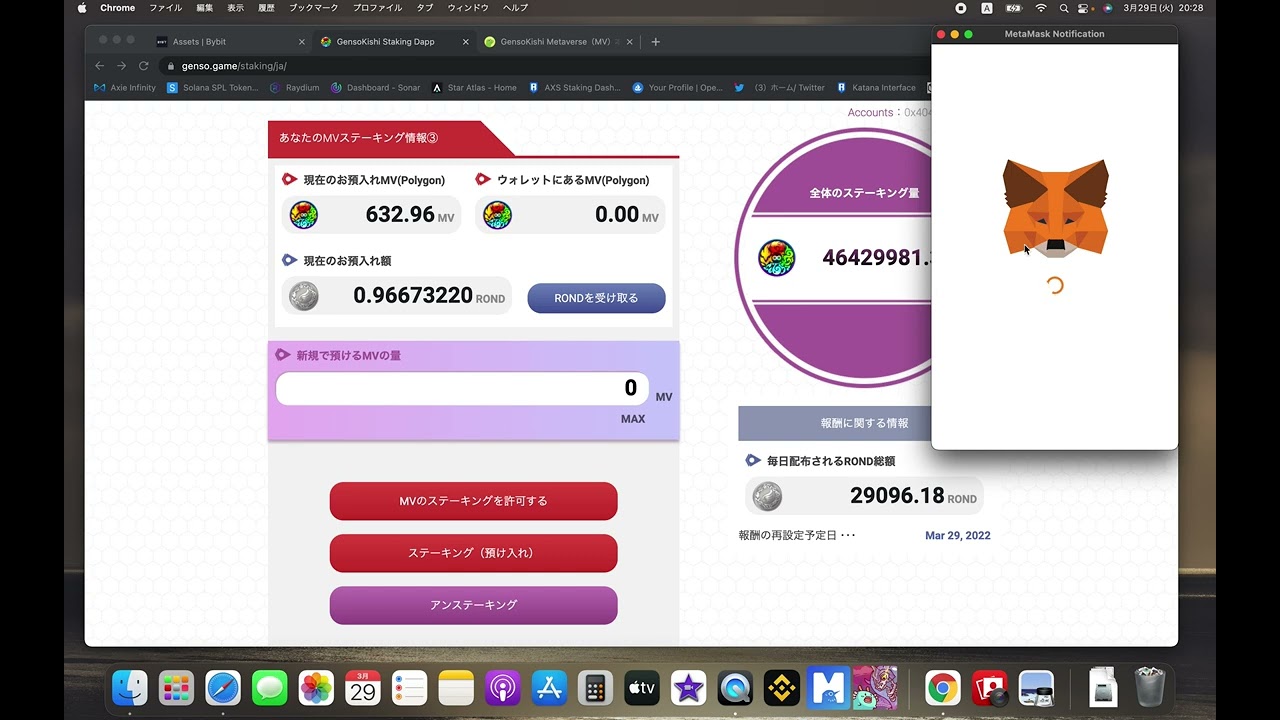Close the GensoKishi Staking Dapp tab
This screenshot has width=1280, height=720.
tap(465, 42)
